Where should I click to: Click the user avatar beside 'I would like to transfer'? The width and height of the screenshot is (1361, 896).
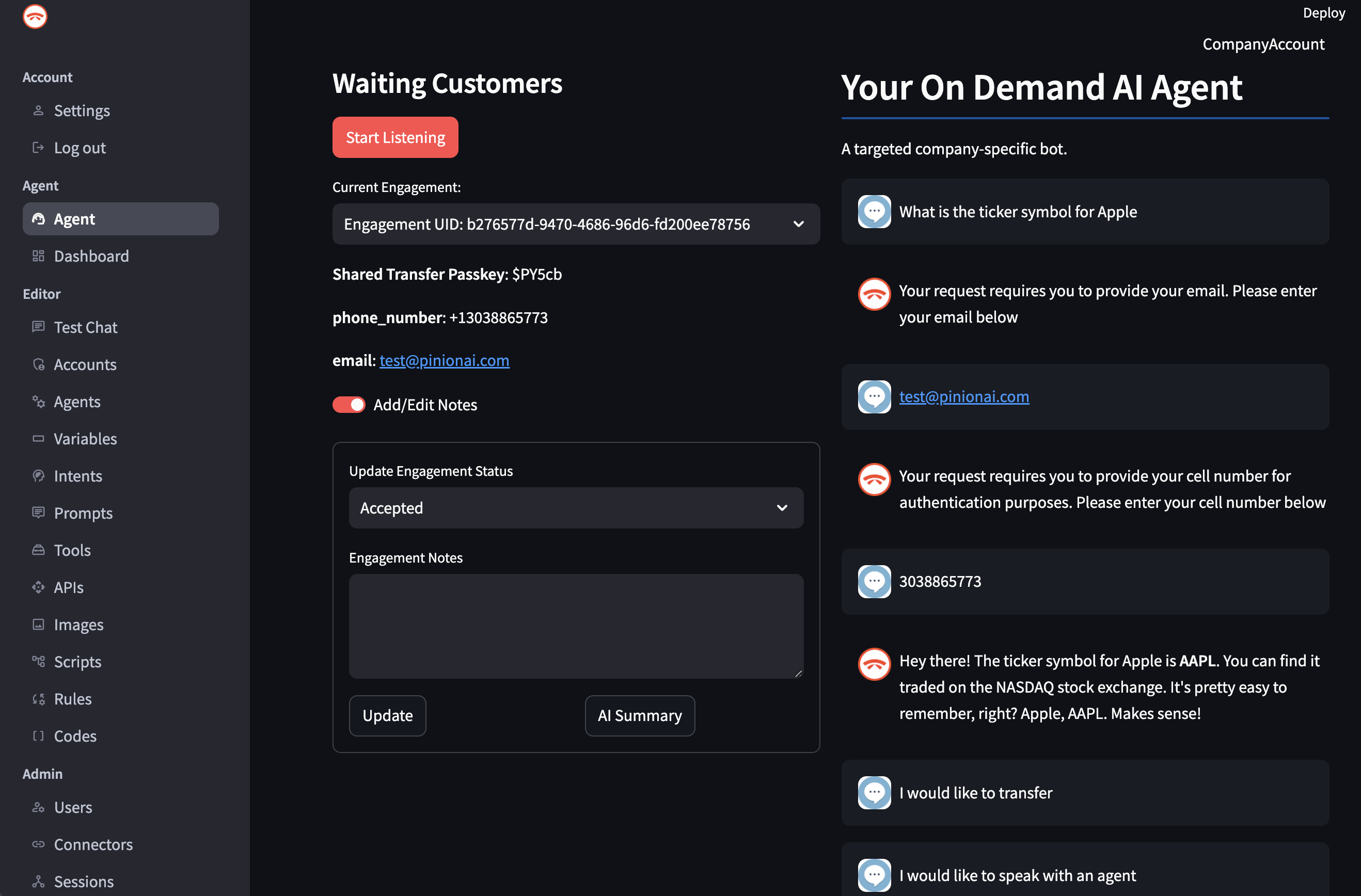874,792
